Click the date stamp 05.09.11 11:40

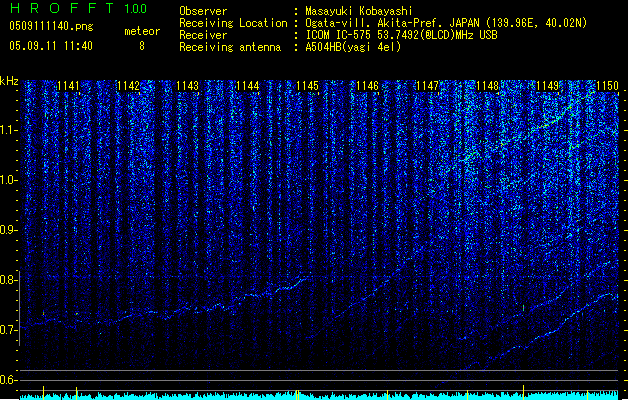(51, 46)
